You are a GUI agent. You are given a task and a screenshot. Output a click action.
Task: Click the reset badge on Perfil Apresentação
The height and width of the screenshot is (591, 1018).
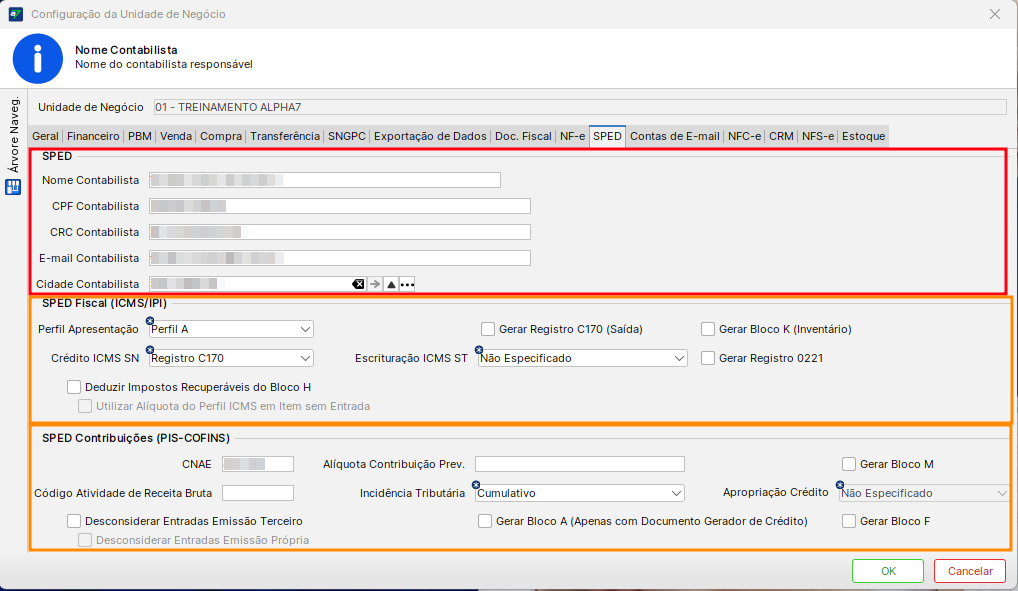[x=150, y=321]
